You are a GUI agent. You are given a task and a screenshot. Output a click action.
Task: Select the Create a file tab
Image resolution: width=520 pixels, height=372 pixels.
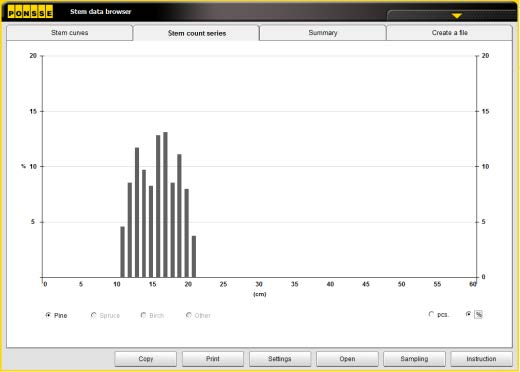449,33
